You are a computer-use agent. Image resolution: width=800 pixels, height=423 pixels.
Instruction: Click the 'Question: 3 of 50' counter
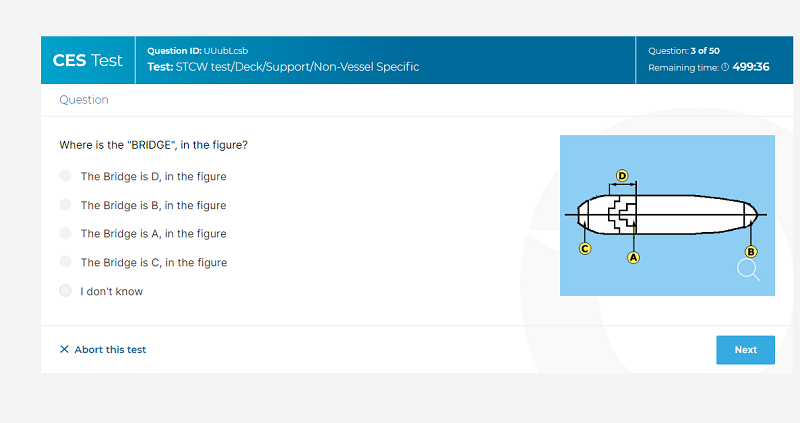click(684, 50)
